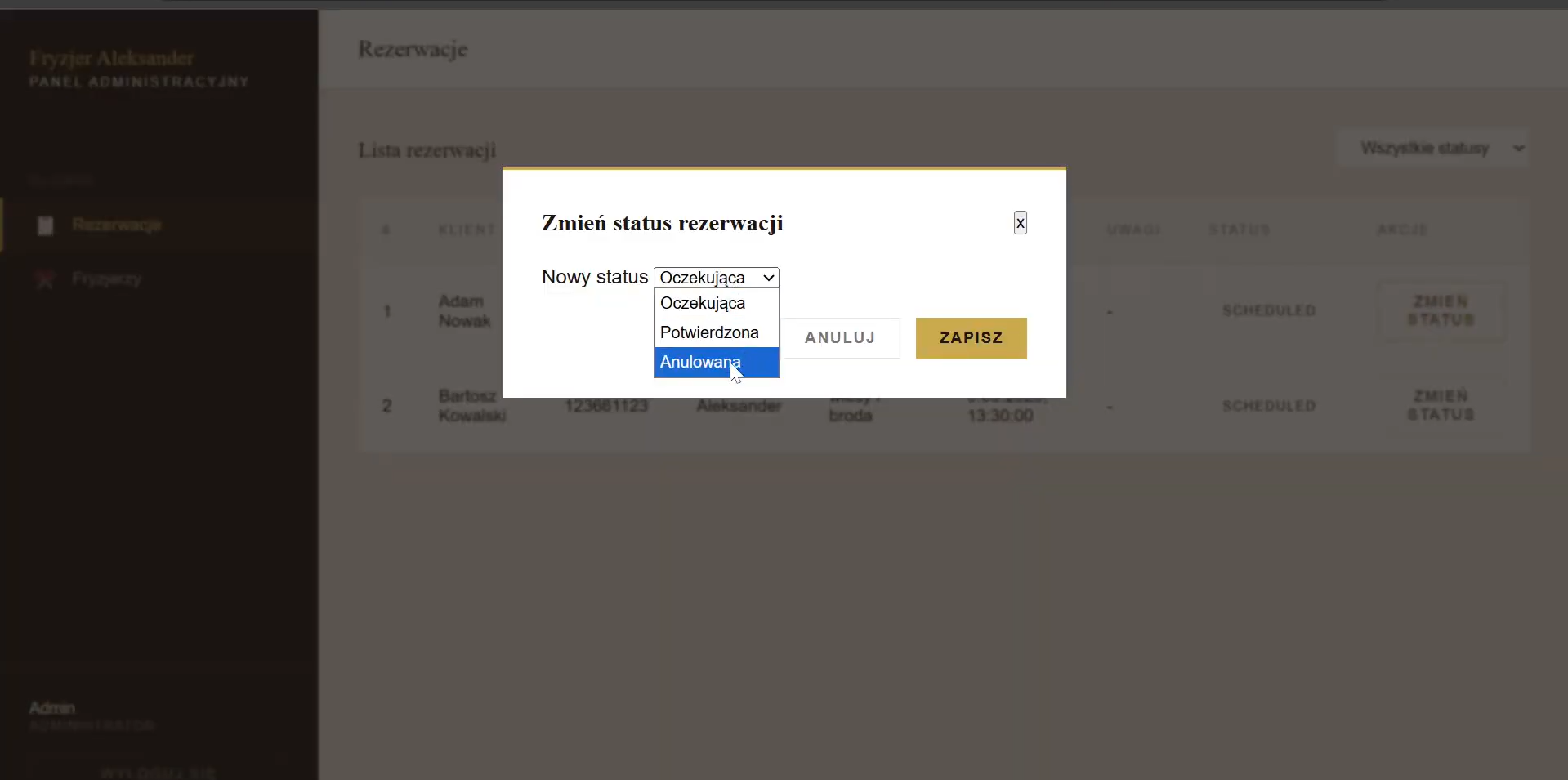Click the STATUS column header

[x=1240, y=230]
